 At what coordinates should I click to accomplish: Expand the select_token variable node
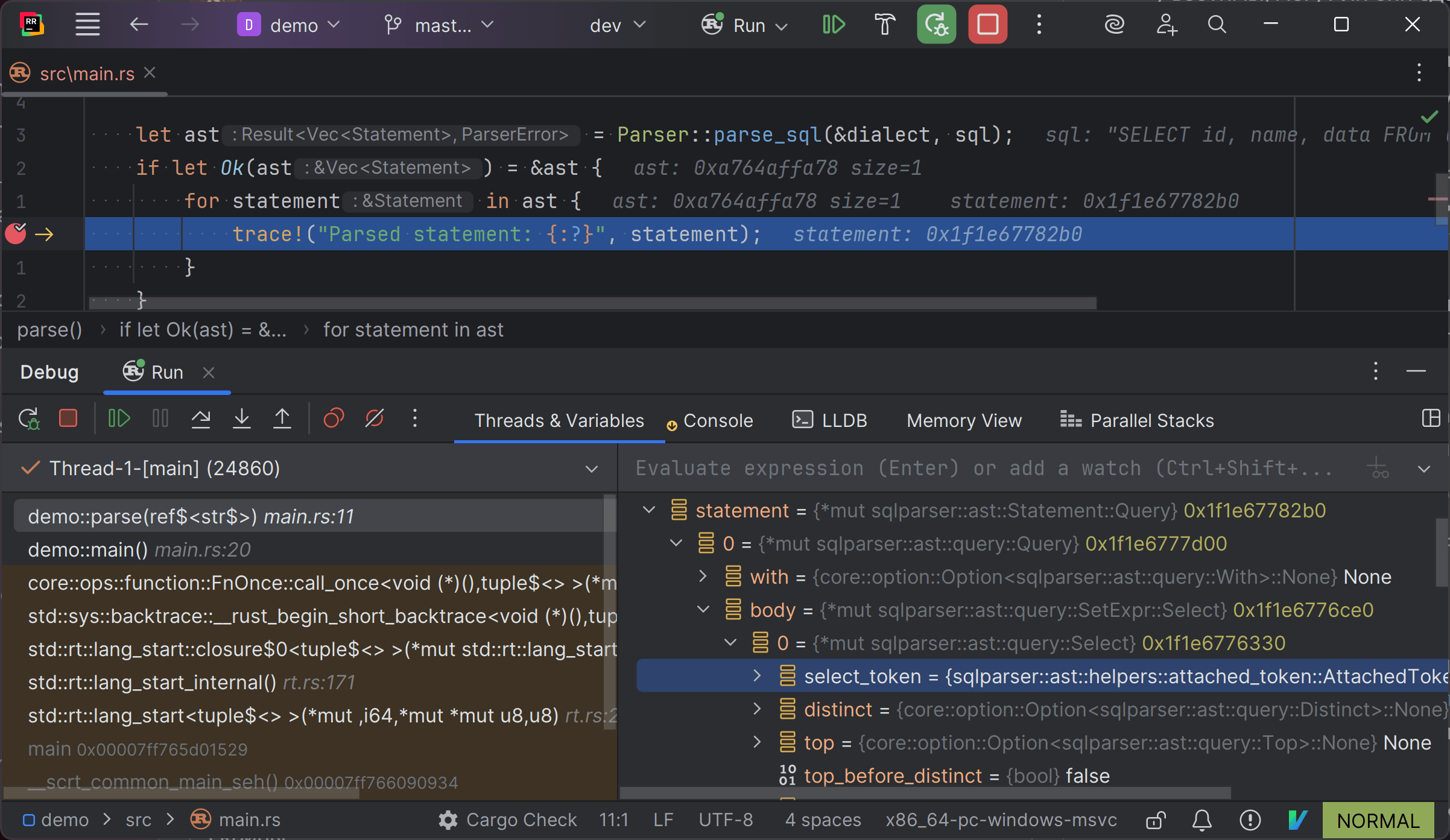[757, 676]
